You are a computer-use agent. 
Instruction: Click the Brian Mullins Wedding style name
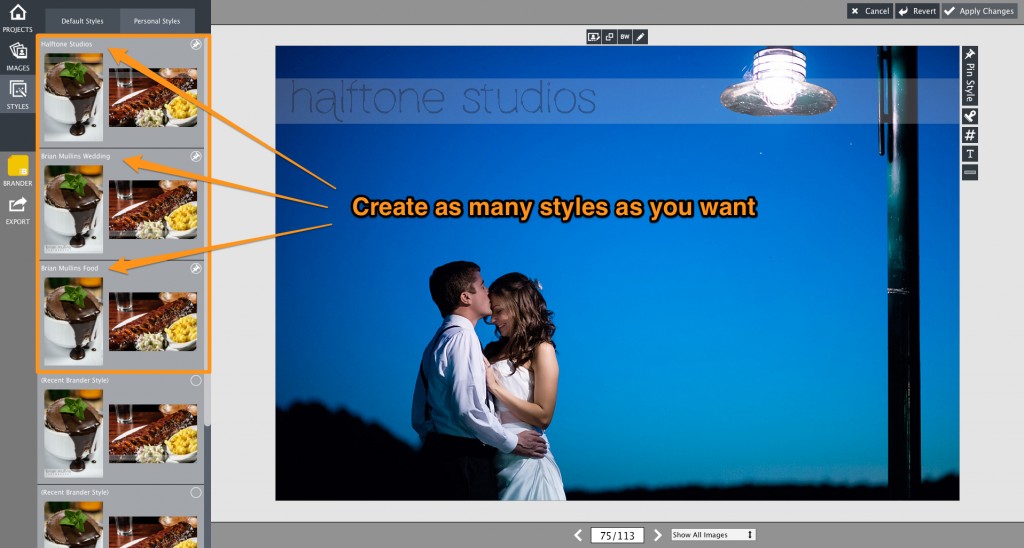[75, 157]
